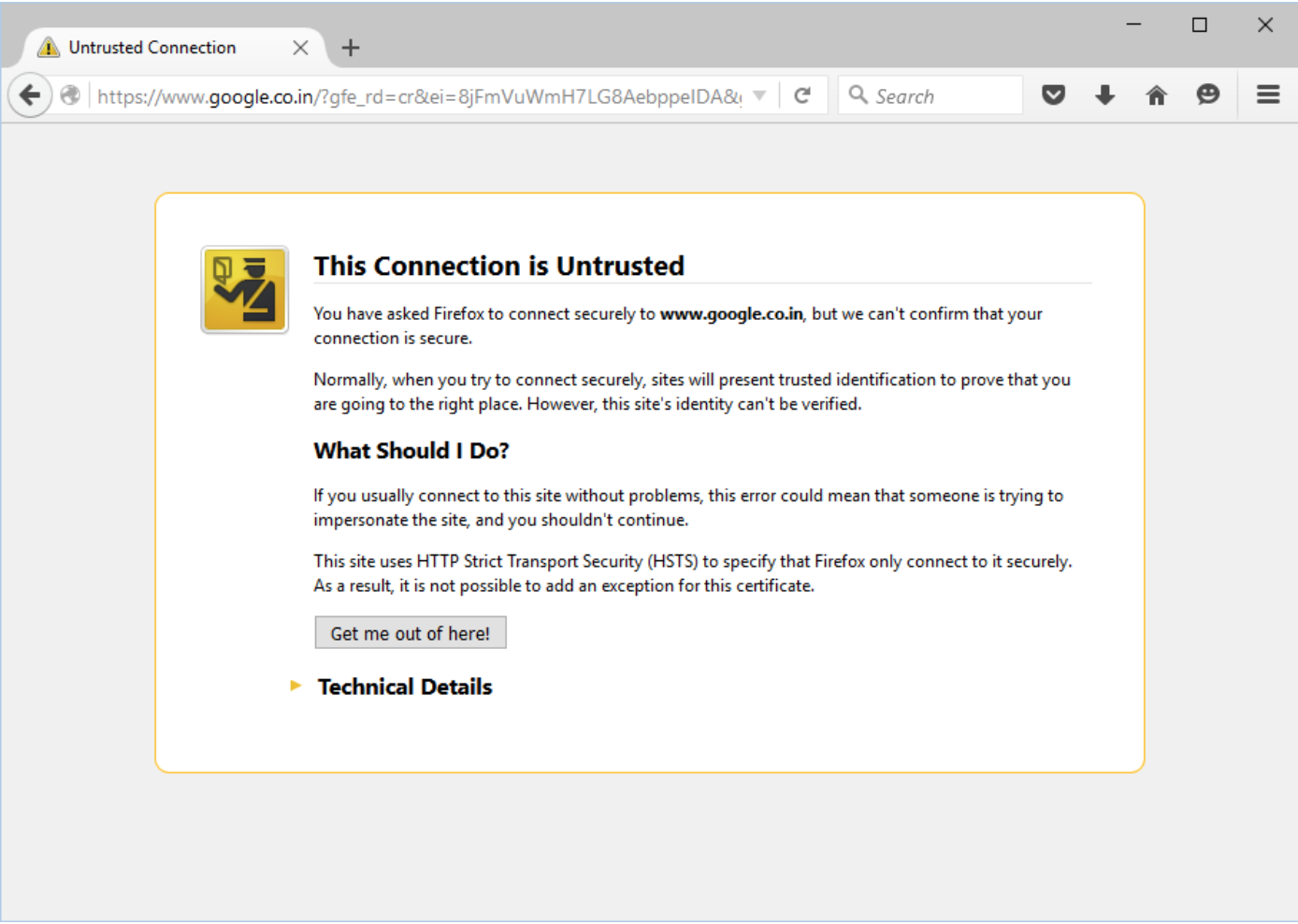Maximize the Firefox window

(x=1200, y=25)
